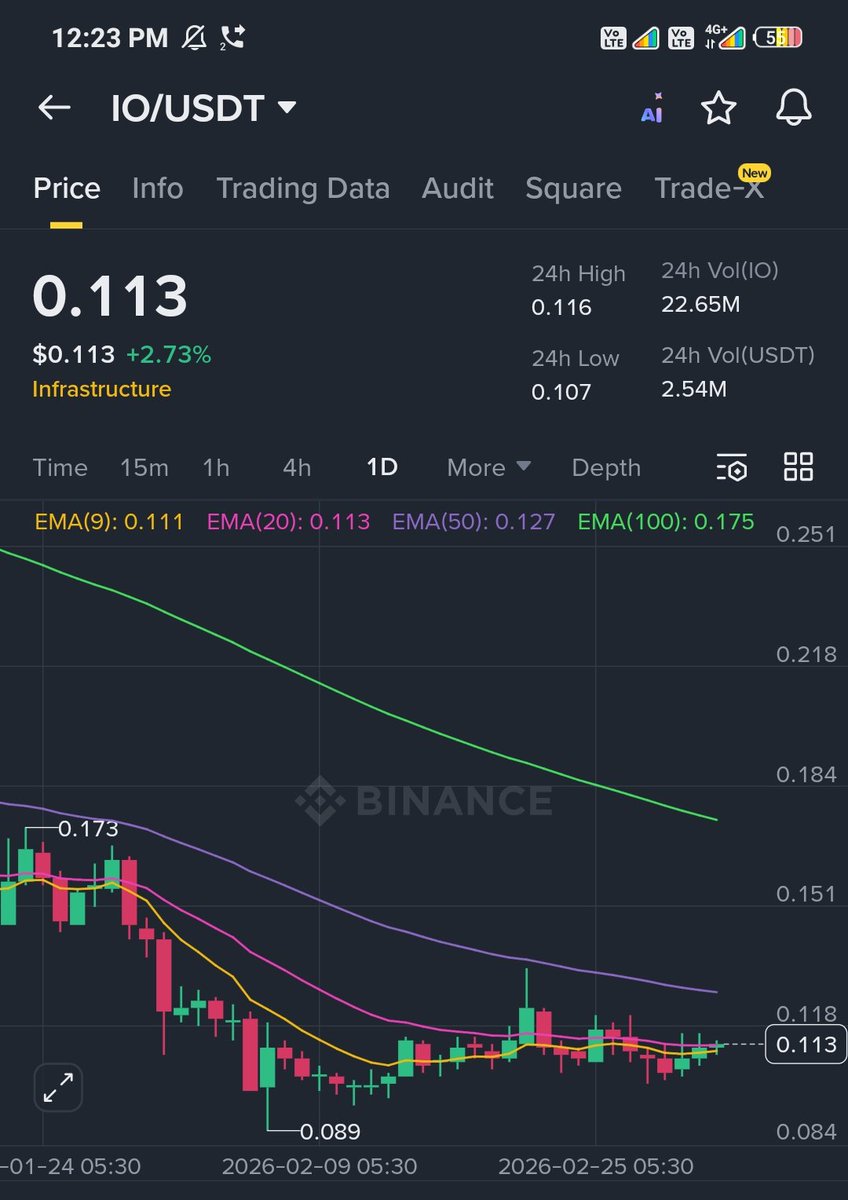Image resolution: width=848 pixels, height=1200 pixels.
Task: Tap the muted notifications status icon
Action: [194, 38]
